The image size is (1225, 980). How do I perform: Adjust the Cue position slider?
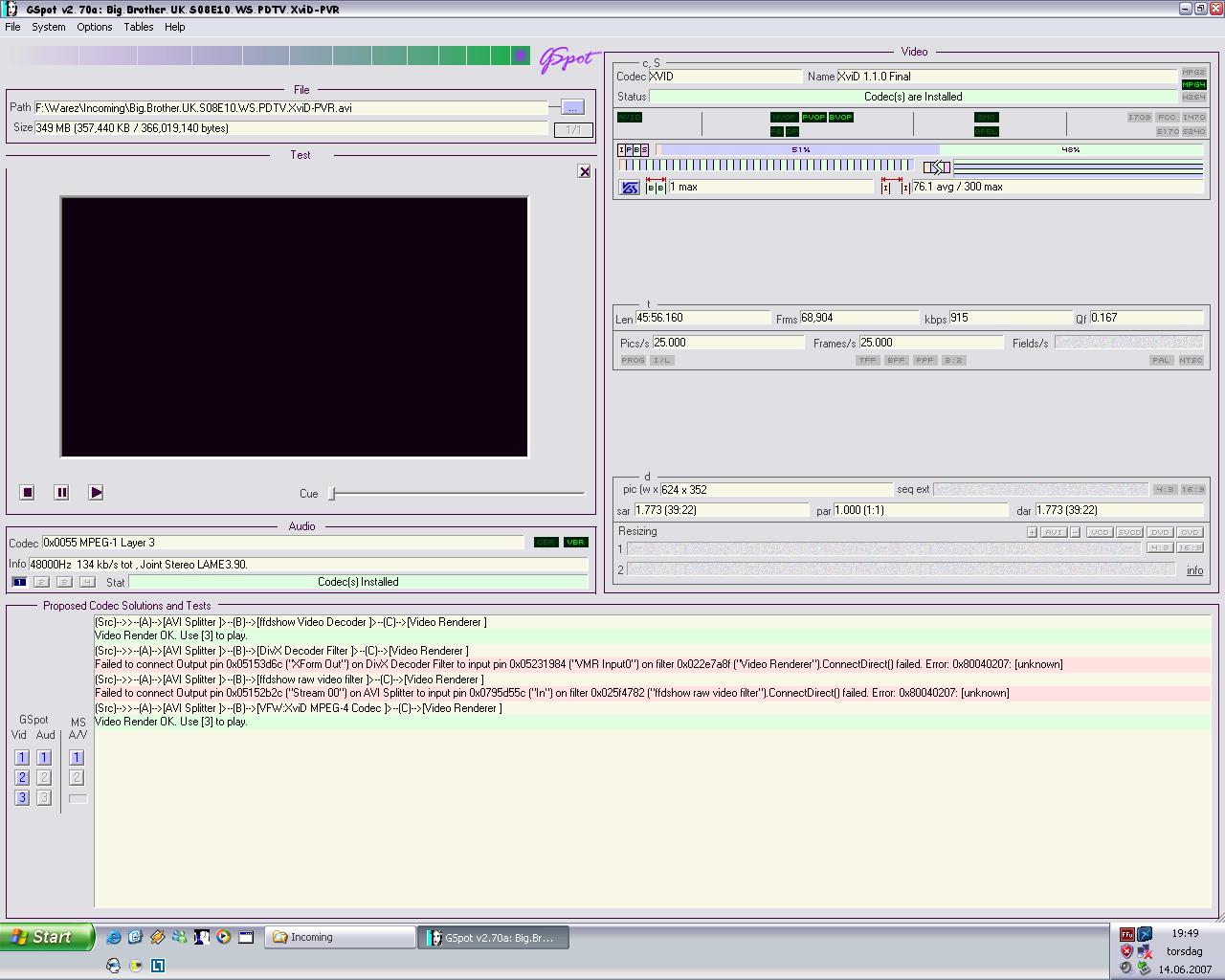pyautogui.click(x=332, y=493)
